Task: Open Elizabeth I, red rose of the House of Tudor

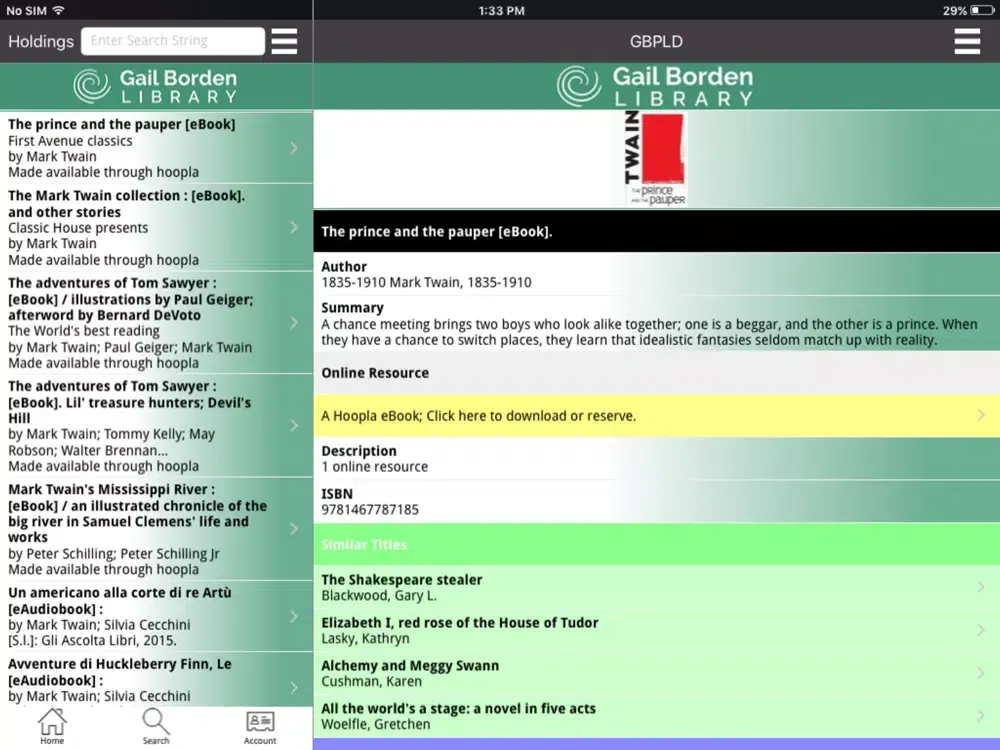Action: (656, 630)
